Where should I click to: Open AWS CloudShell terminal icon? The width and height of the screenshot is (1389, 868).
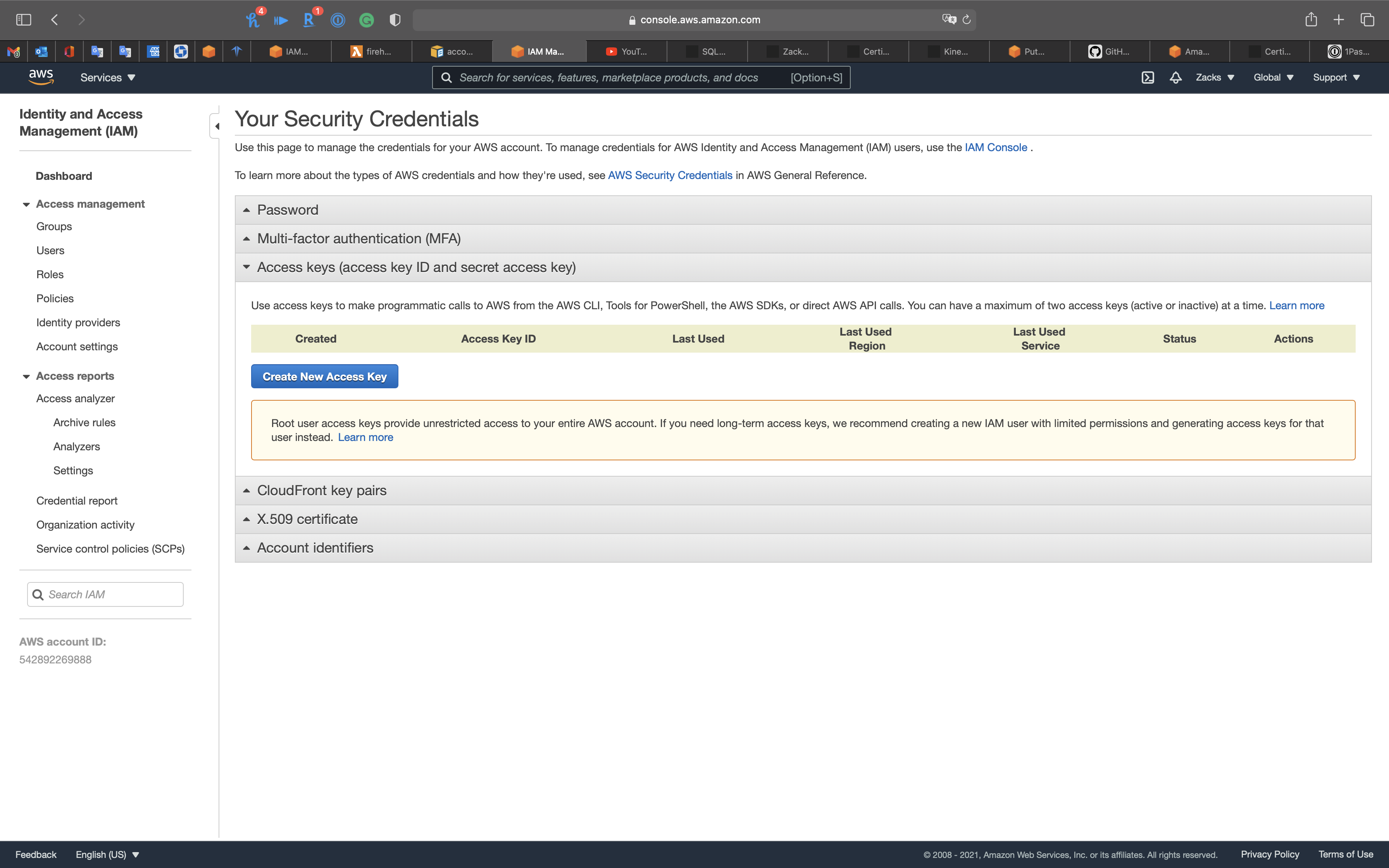pyautogui.click(x=1148, y=77)
